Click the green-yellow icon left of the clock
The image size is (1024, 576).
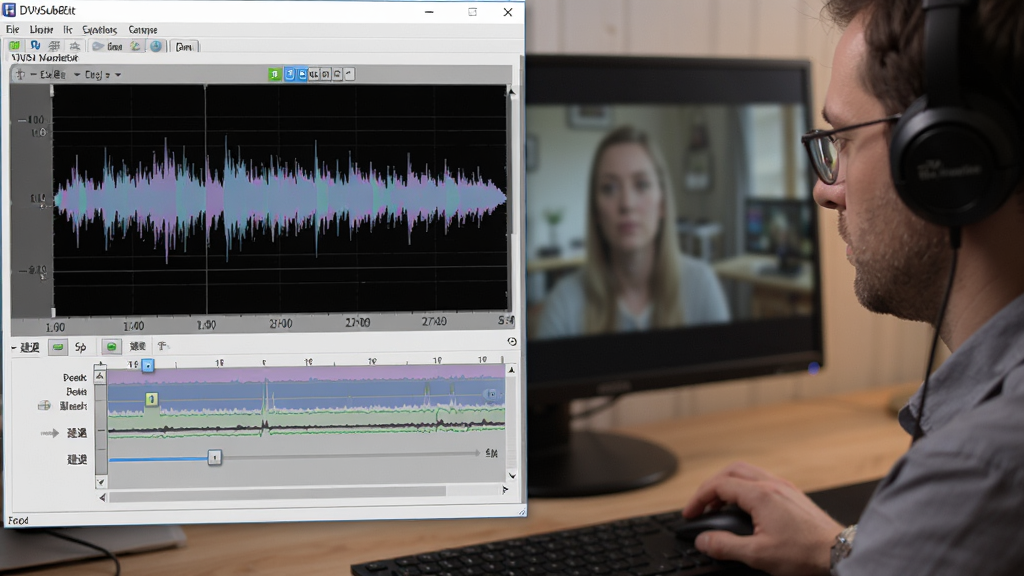[x=135, y=46]
